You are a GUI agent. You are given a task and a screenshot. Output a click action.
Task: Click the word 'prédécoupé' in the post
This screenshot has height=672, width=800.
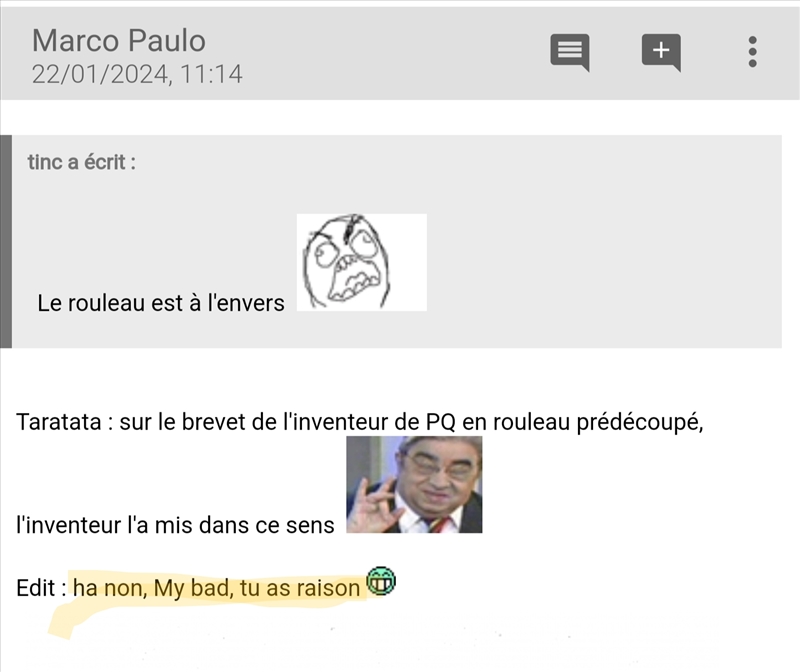coord(640,422)
